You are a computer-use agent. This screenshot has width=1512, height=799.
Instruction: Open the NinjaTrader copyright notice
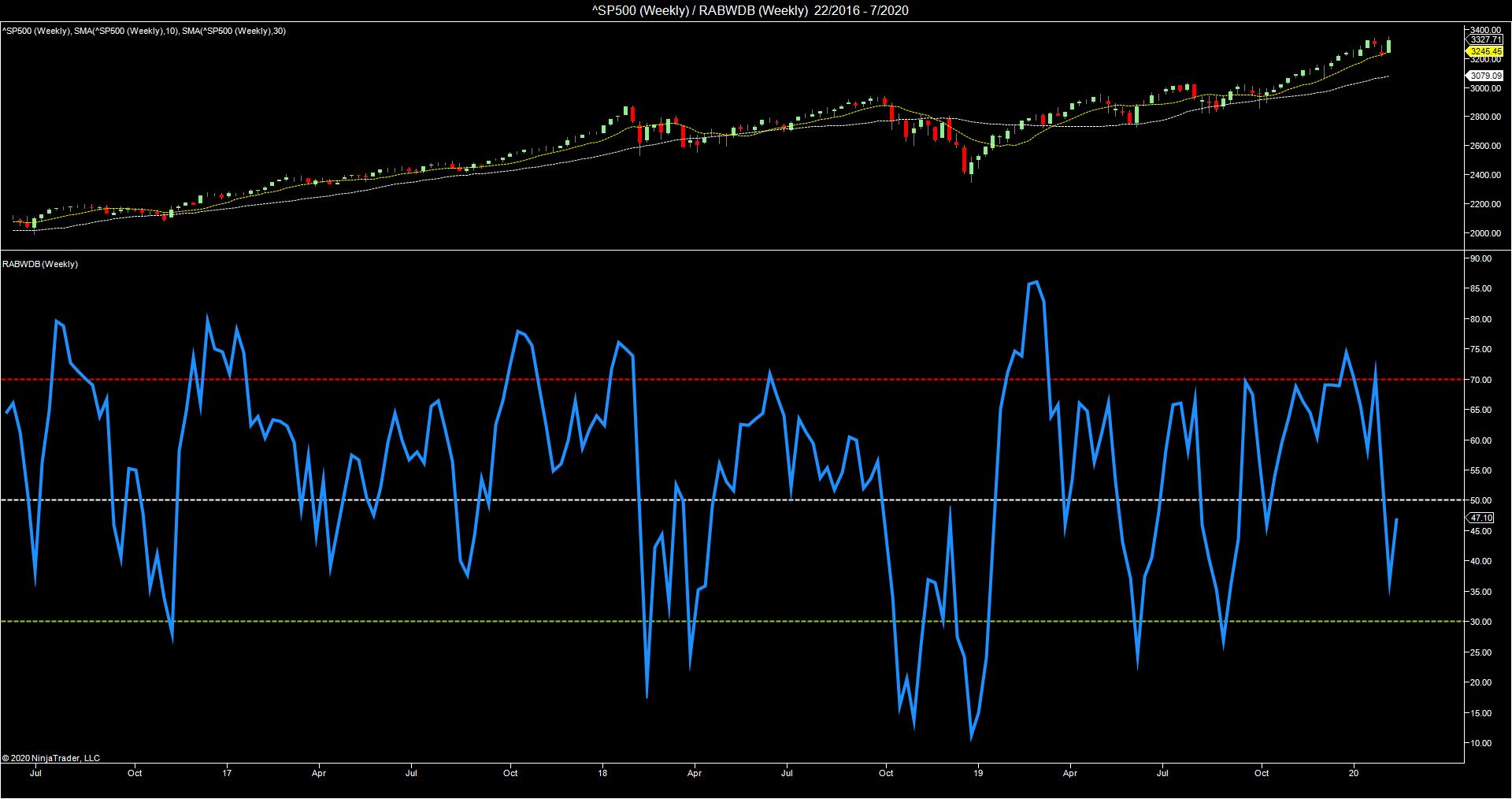click(51, 758)
